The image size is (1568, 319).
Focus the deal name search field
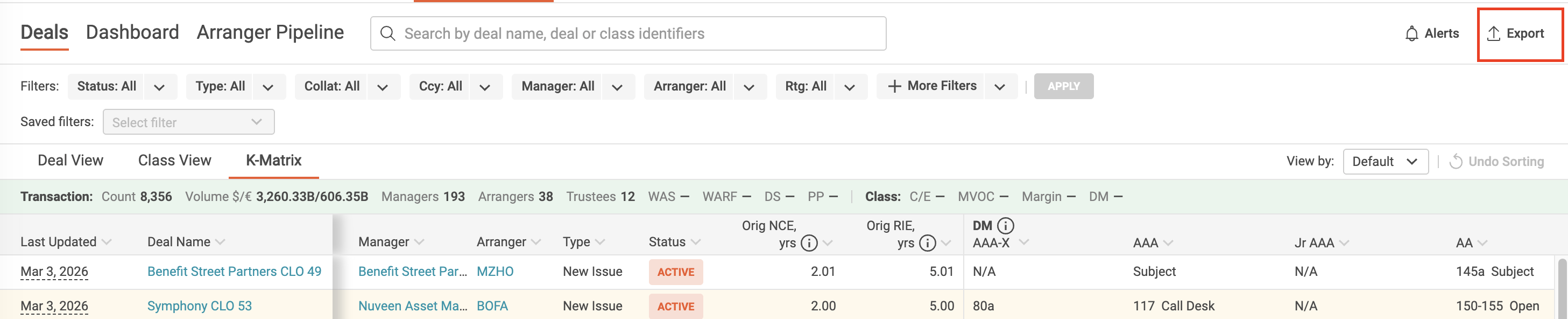(x=639, y=33)
